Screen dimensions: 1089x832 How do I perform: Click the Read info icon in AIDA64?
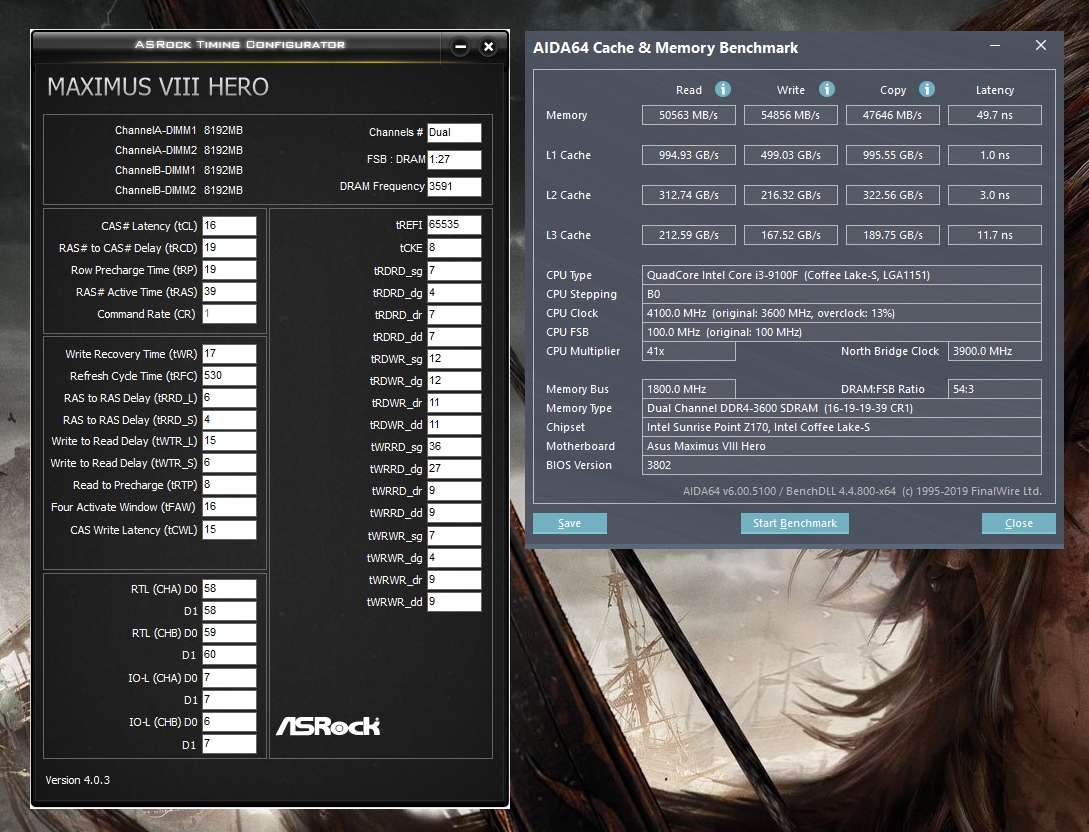(722, 89)
